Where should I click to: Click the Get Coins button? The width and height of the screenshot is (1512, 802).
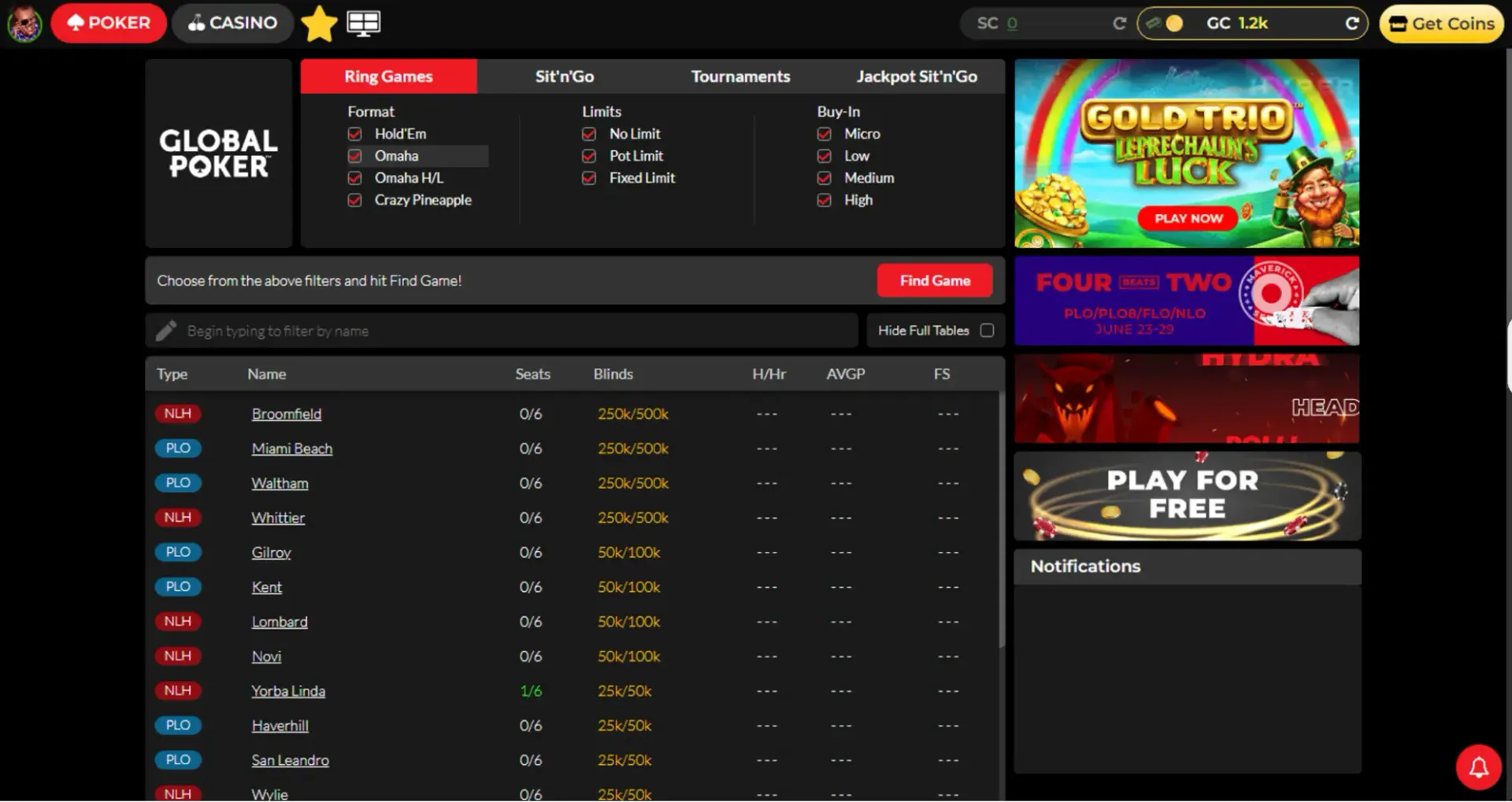(x=1442, y=24)
